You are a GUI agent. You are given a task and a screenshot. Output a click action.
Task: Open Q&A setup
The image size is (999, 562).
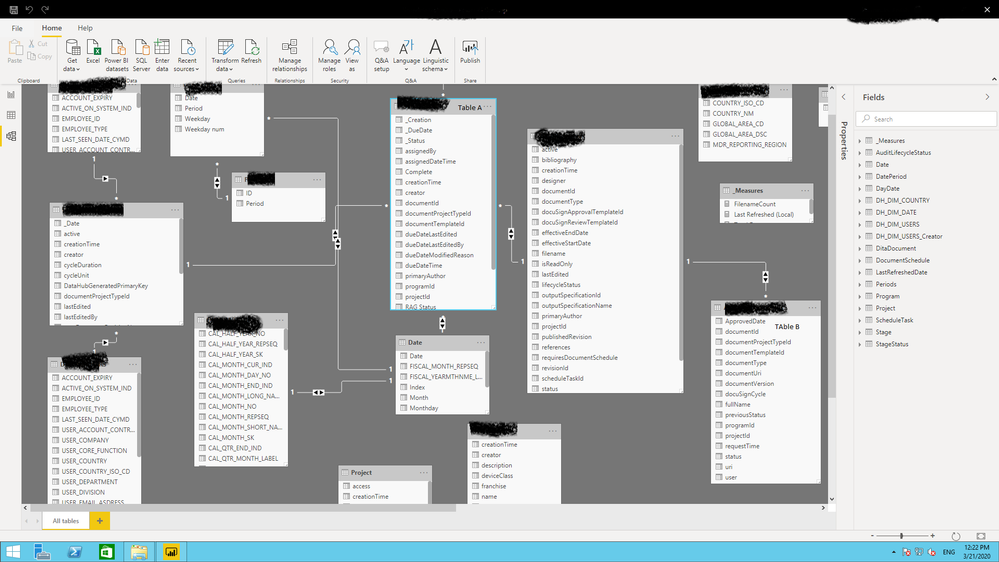tap(381, 55)
